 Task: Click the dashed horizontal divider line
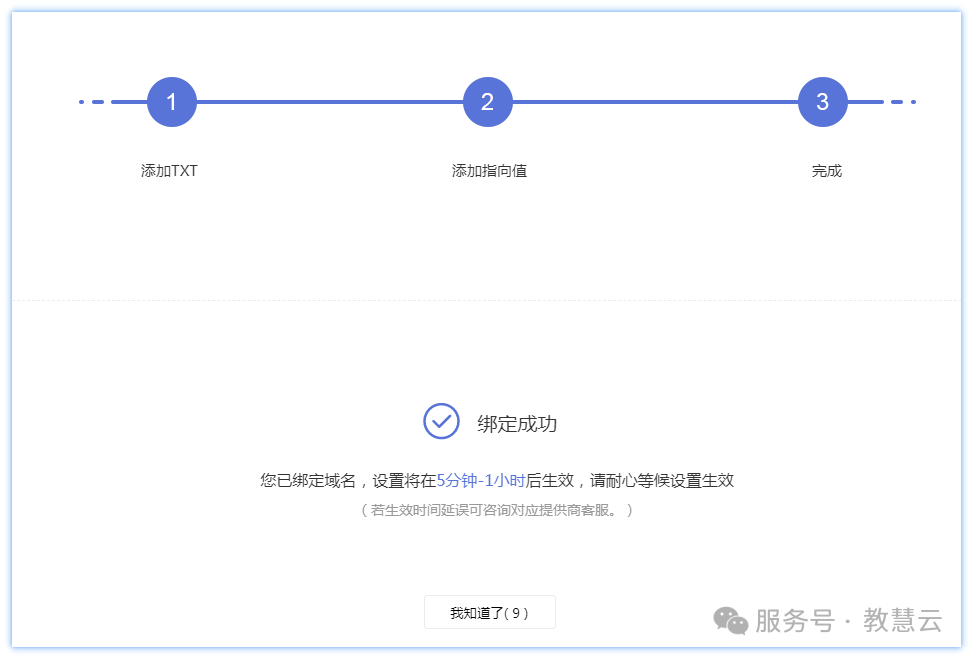pos(486,300)
